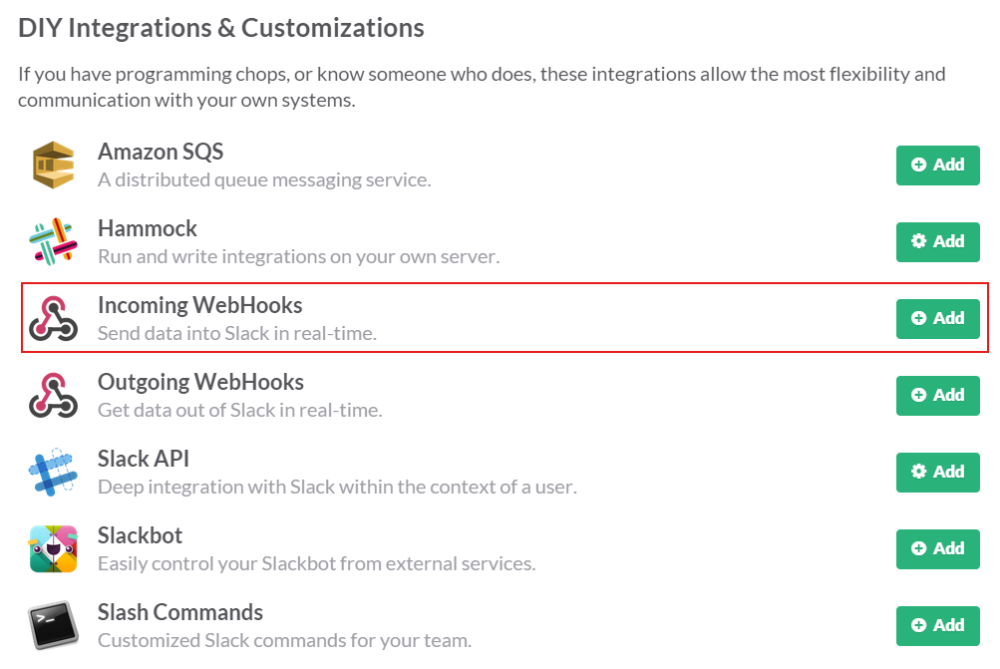Add the Amazon SQS integration
Viewport: 1000px width, 669px height.
937,165
